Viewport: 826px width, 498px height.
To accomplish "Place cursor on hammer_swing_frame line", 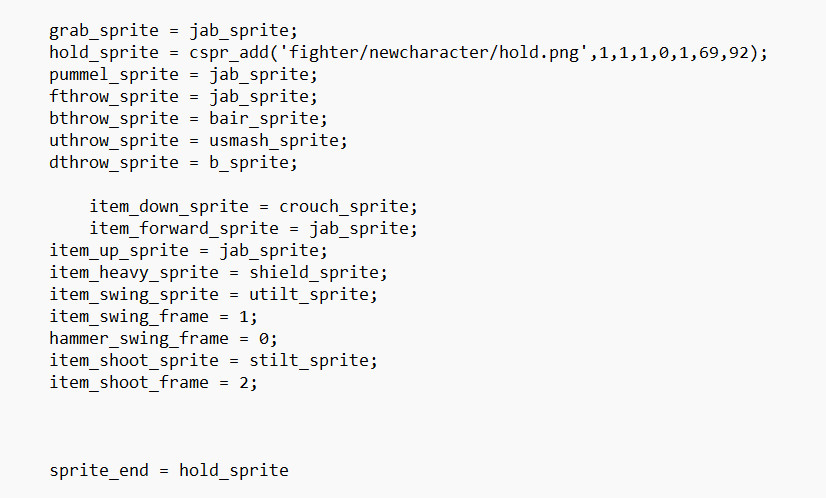I will [163, 339].
